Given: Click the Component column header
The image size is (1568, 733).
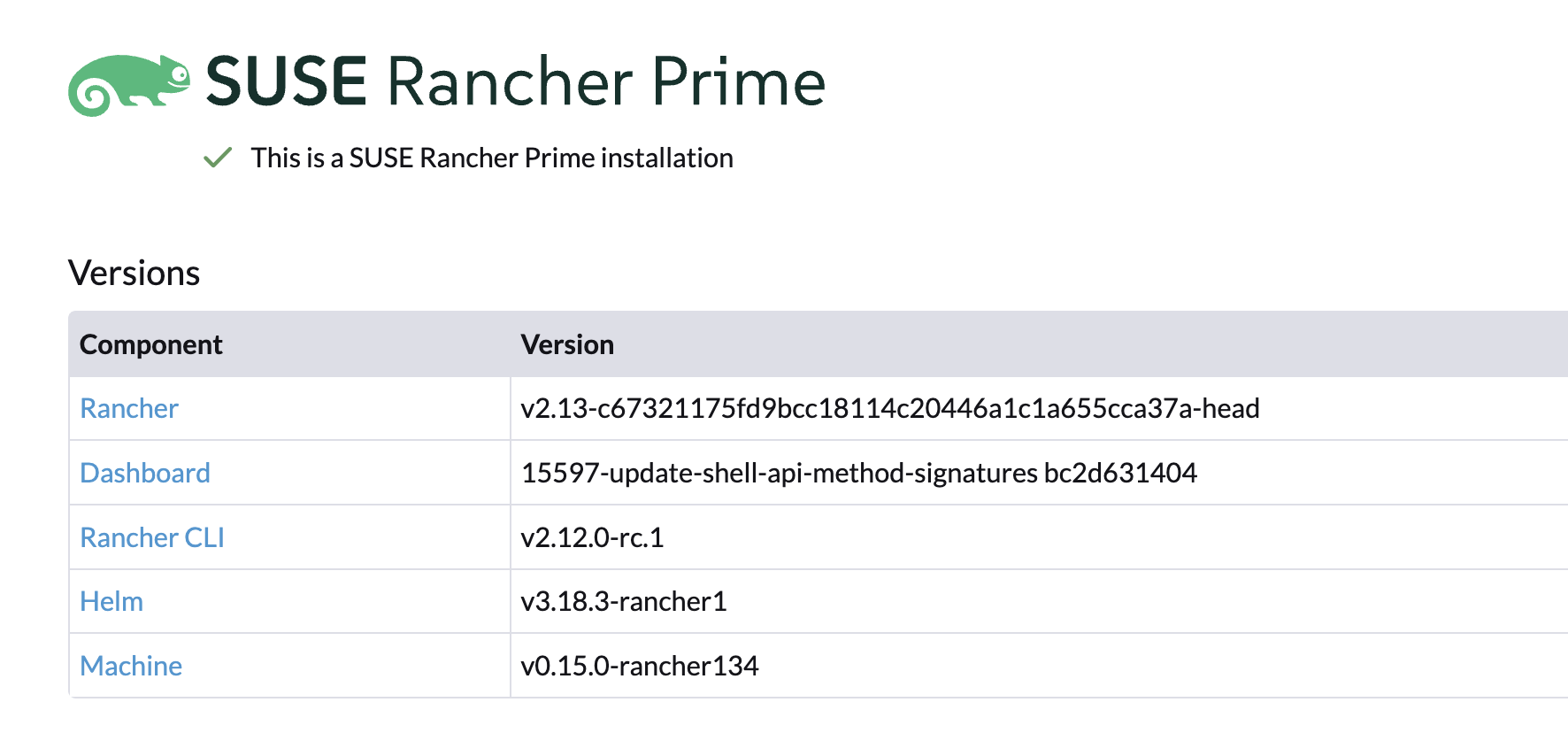Looking at the screenshot, I should [x=150, y=344].
